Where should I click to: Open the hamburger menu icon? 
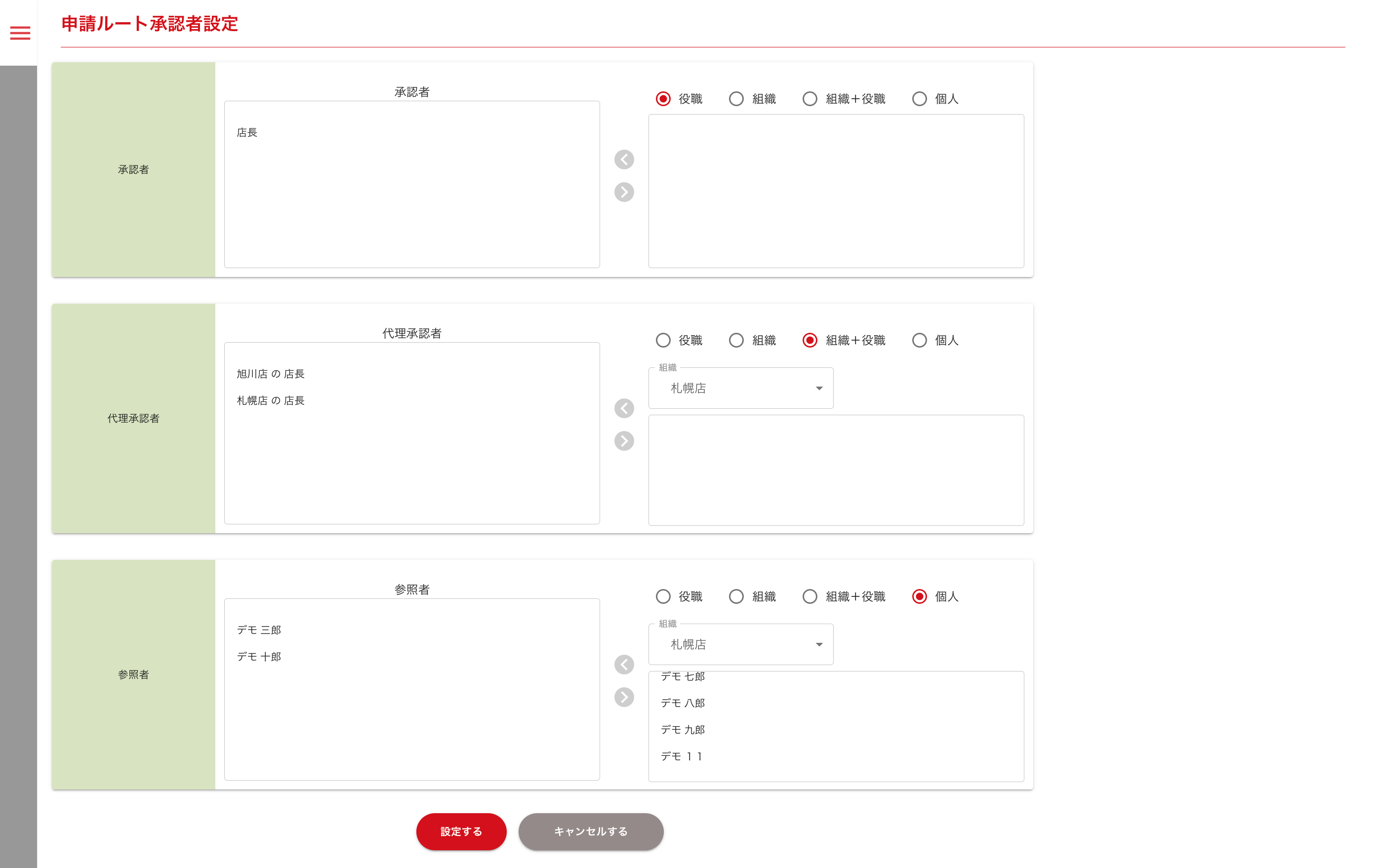20,33
